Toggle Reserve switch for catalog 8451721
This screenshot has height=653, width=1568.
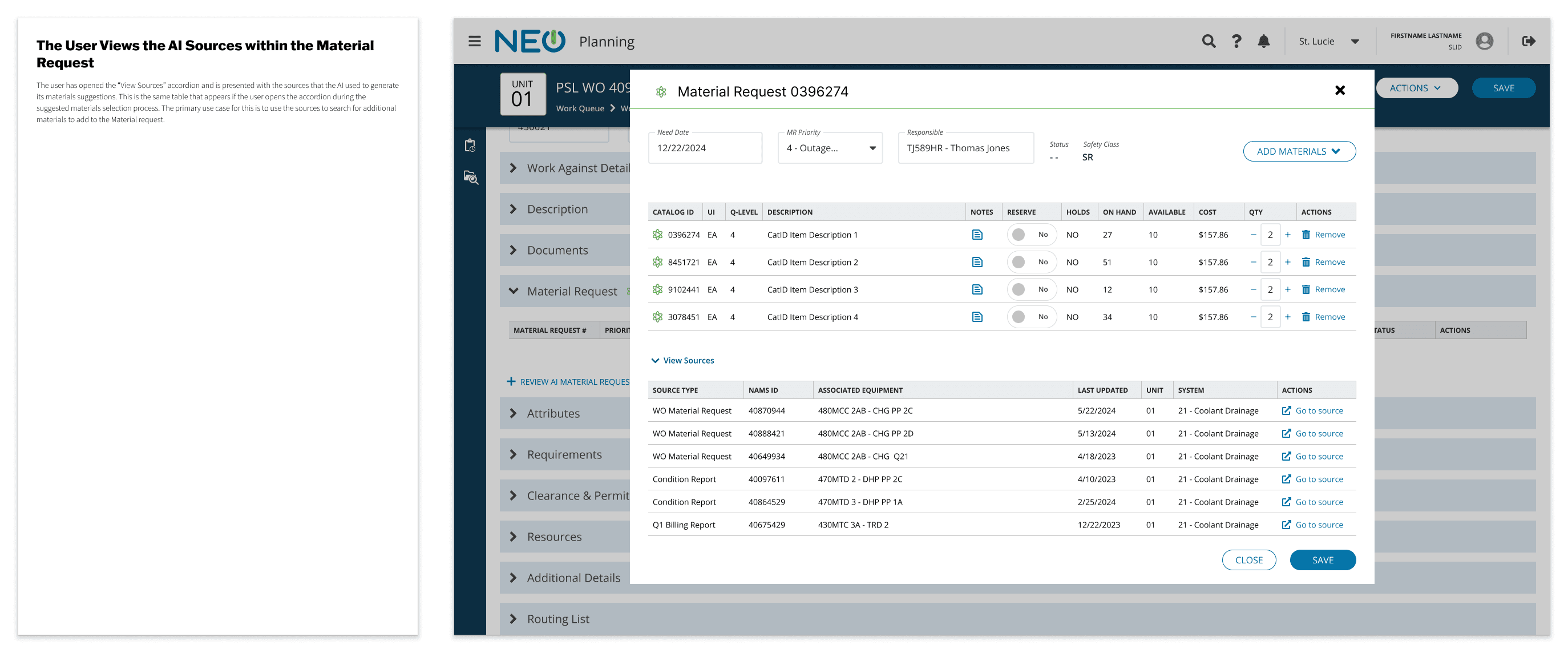pos(1030,262)
